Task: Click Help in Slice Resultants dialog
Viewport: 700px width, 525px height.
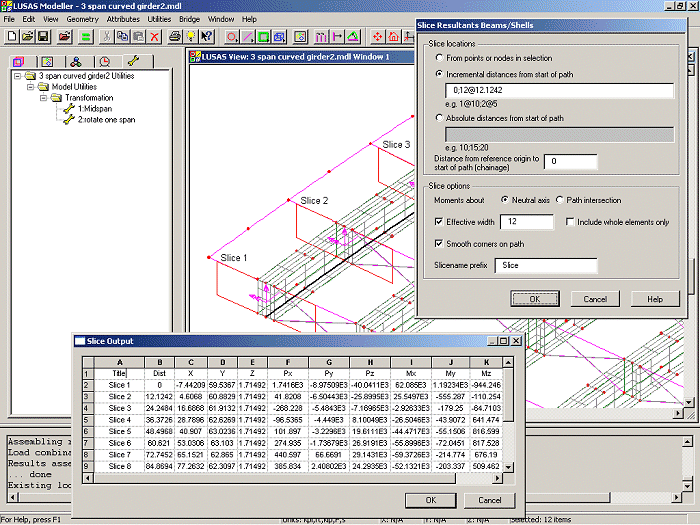Action: [x=655, y=299]
